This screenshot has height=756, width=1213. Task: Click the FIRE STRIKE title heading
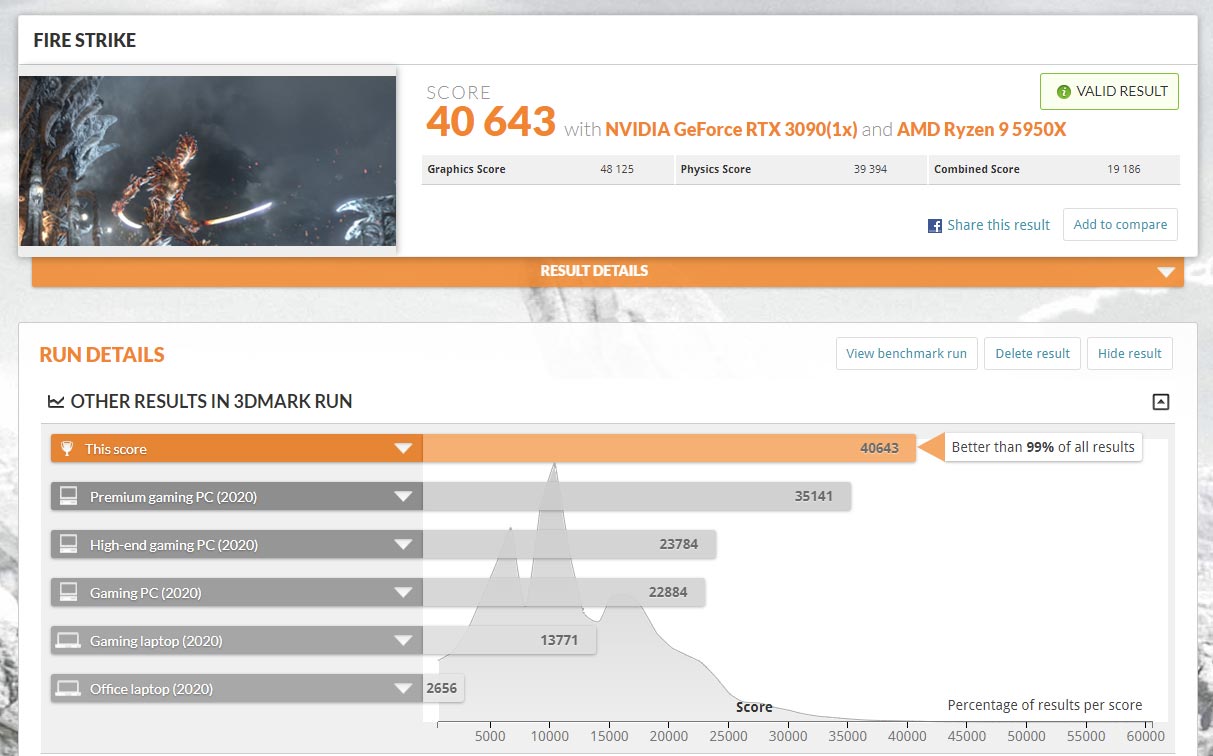[85, 41]
